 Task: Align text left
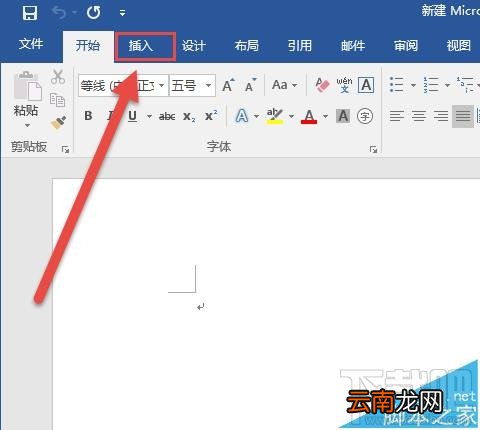click(x=397, y=116)
